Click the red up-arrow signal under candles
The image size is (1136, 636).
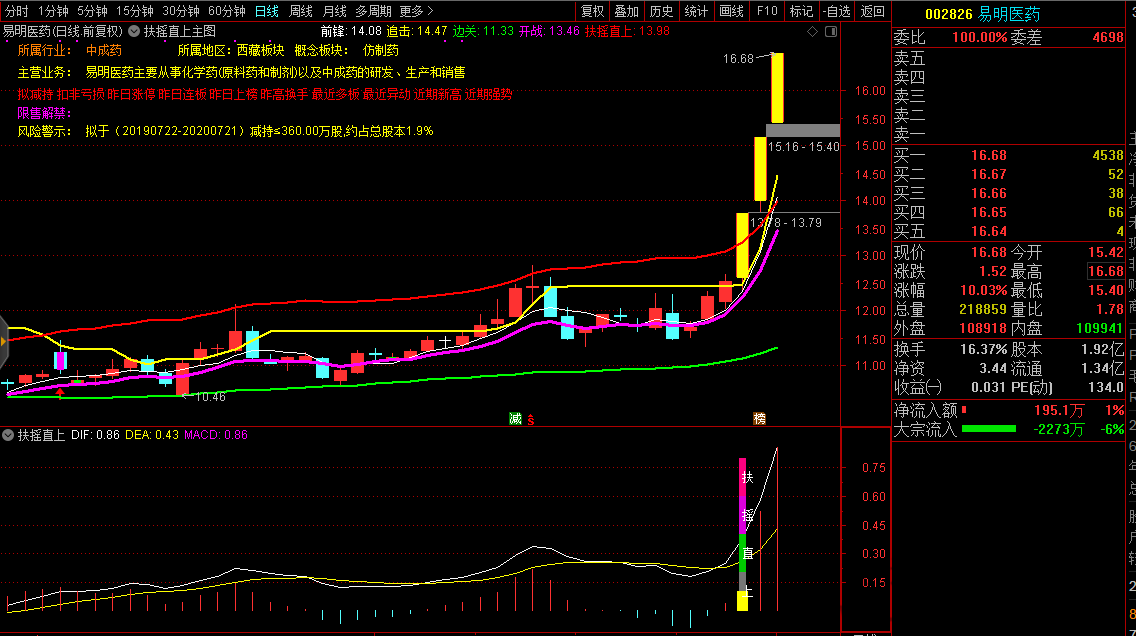coord(62,393)
